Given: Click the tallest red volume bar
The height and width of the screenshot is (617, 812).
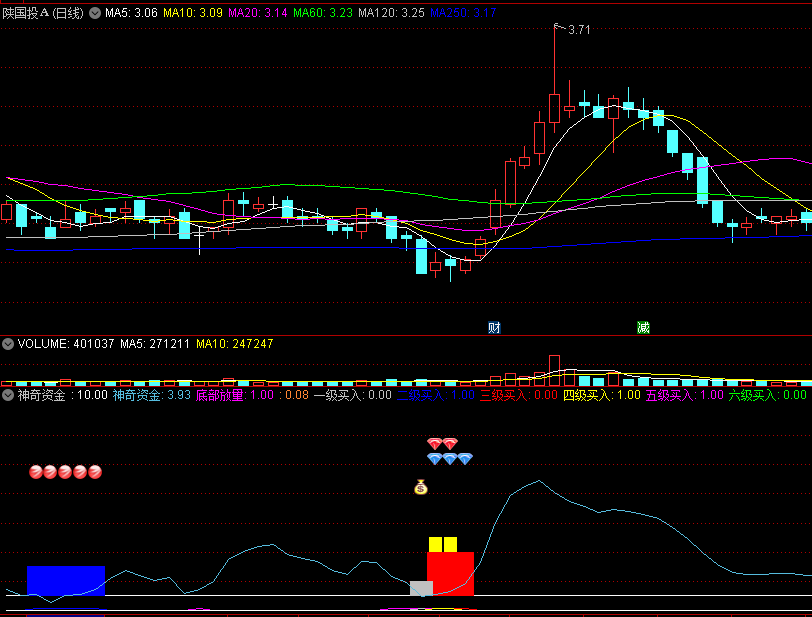Looking at the screenshot, I should click(554, 370).
